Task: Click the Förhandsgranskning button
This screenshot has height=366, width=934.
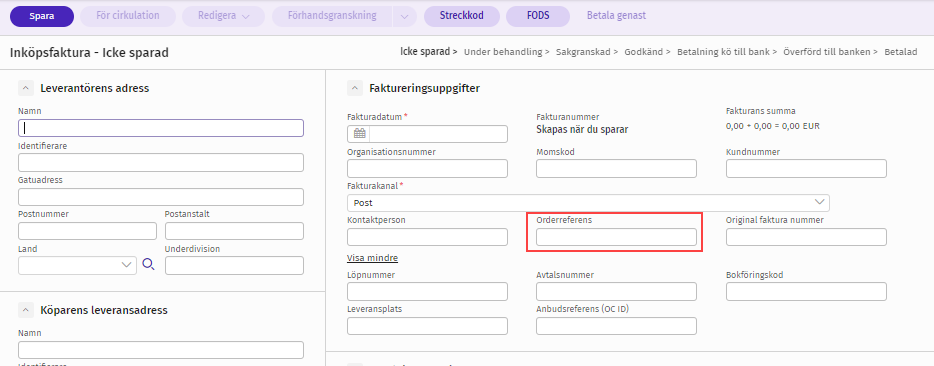Action: [x=332, y=16]
